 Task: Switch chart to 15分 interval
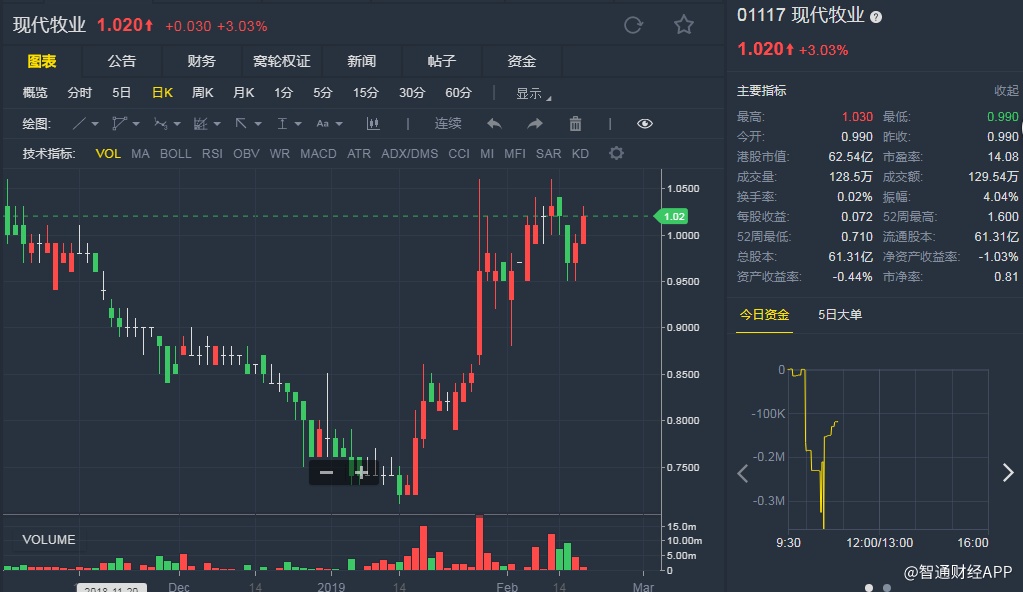365,93
